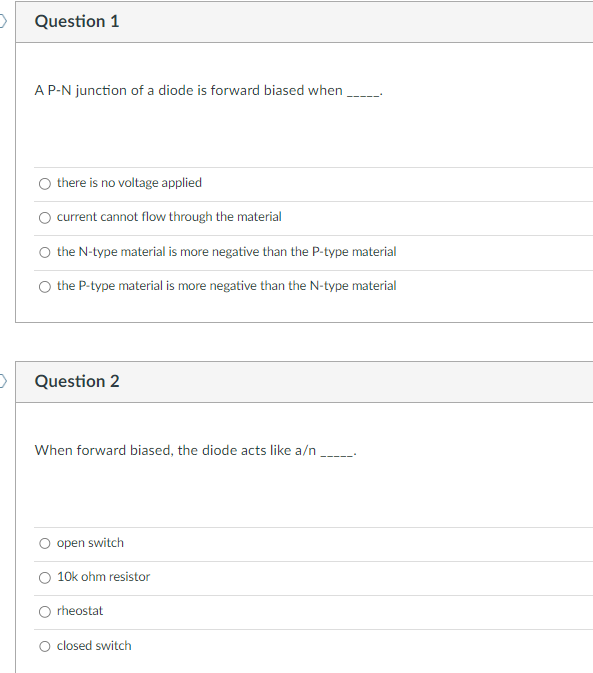Click the 'Question 2' header title

tap(77, 381)
